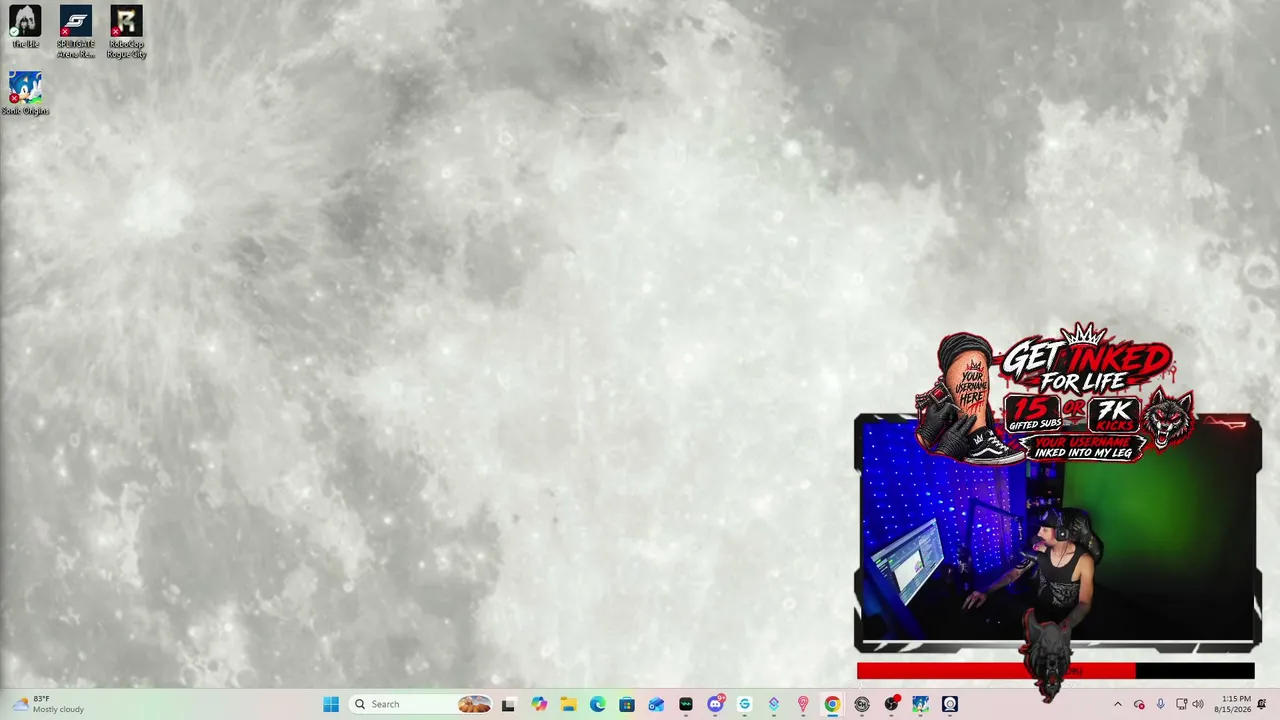Open the Sonic game in taskbar
This screenshot has width=1280, height=720.
pos(920,704)
